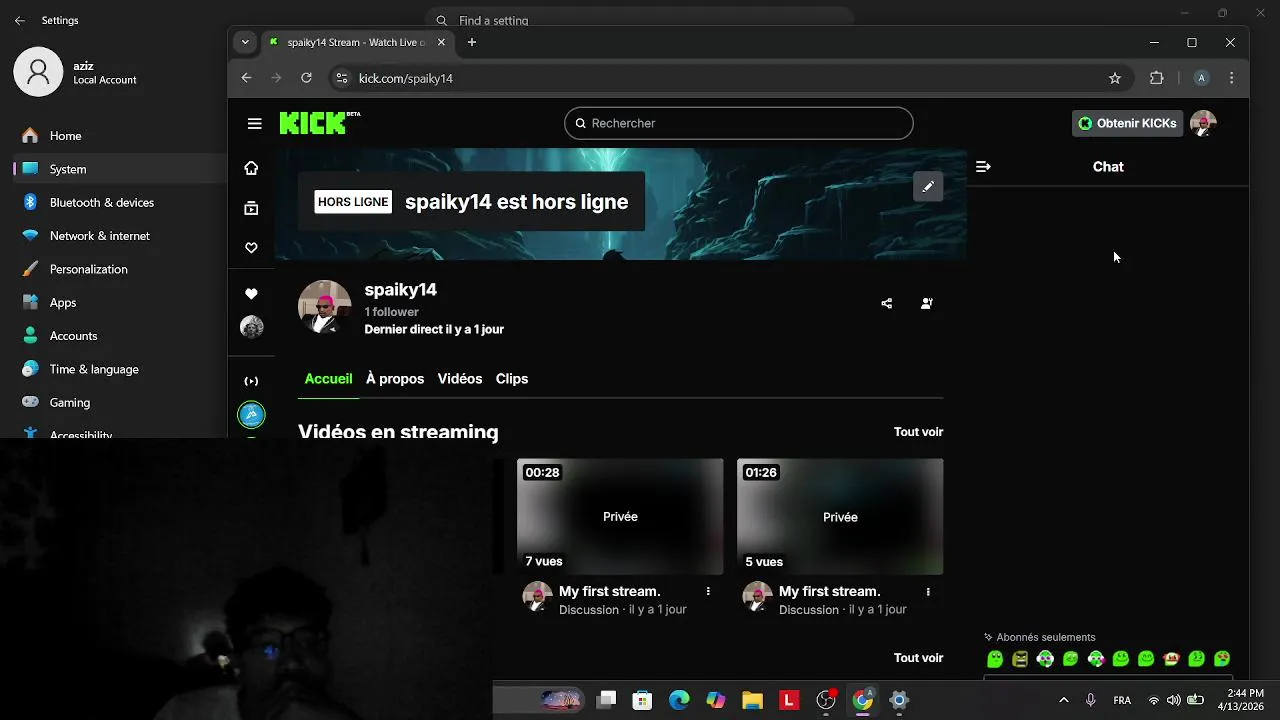This screenshot has width=1280, height=720.
Task: Open the Browse icon in Kick sidebar
Action: (251, 208)
